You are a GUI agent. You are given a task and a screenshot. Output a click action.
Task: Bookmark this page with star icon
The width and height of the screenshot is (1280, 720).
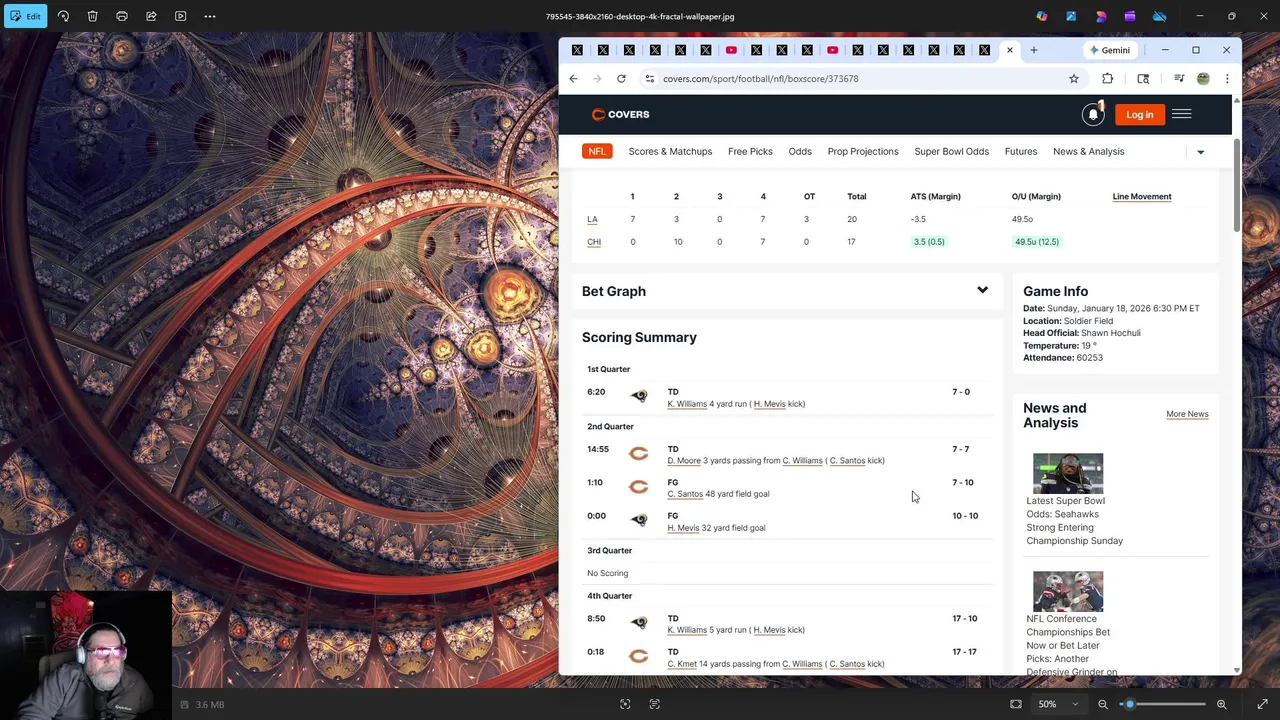[1074, 79]
